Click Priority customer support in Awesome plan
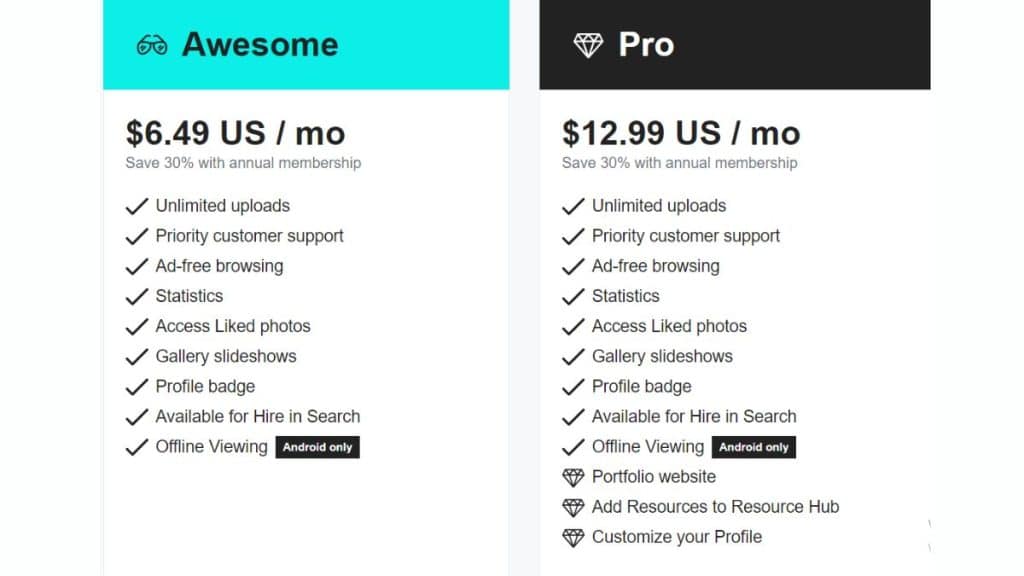The height and width of the screenshot is (576, 1024). tap(249, 236)
